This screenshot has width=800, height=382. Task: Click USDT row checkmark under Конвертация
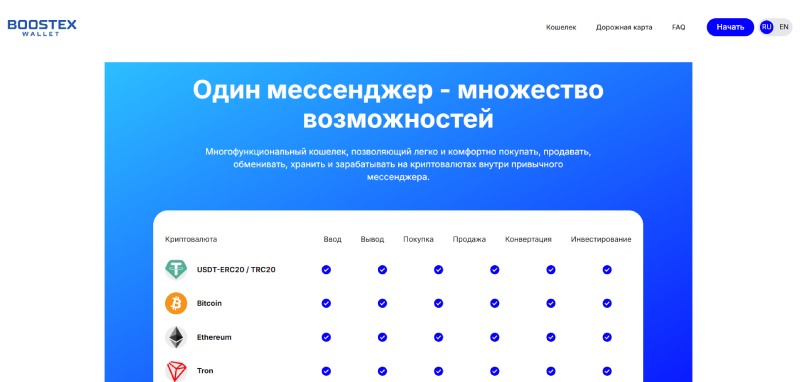click(x=551, y=270)
